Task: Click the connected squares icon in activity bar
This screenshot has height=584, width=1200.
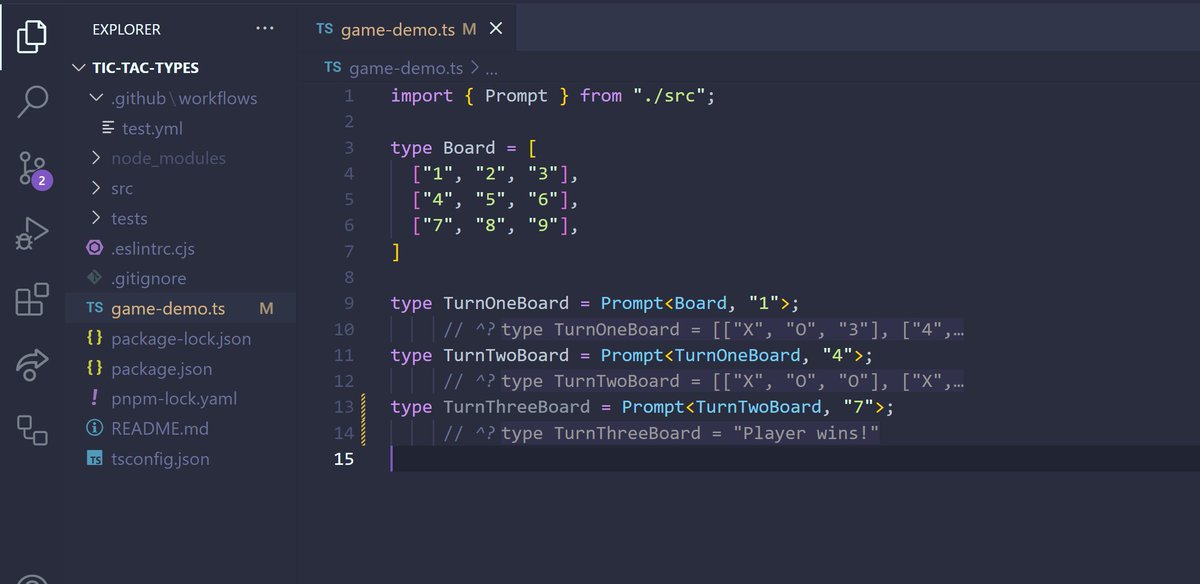Action: (x=33, y=431)
